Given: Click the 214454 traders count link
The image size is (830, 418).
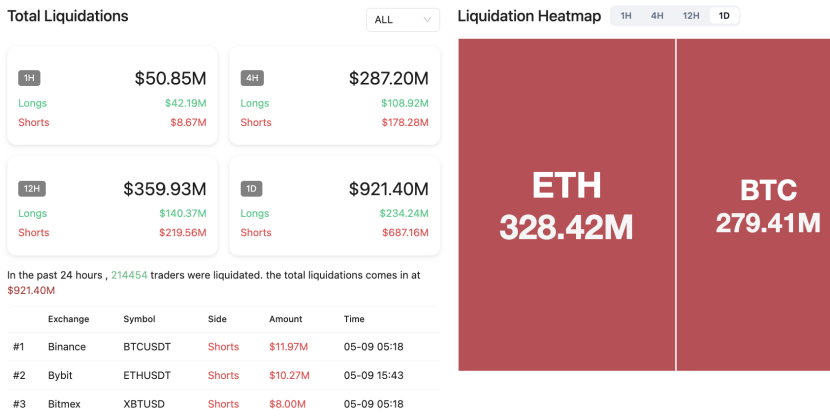Looking at the screenshot, I should pos(129,275).
